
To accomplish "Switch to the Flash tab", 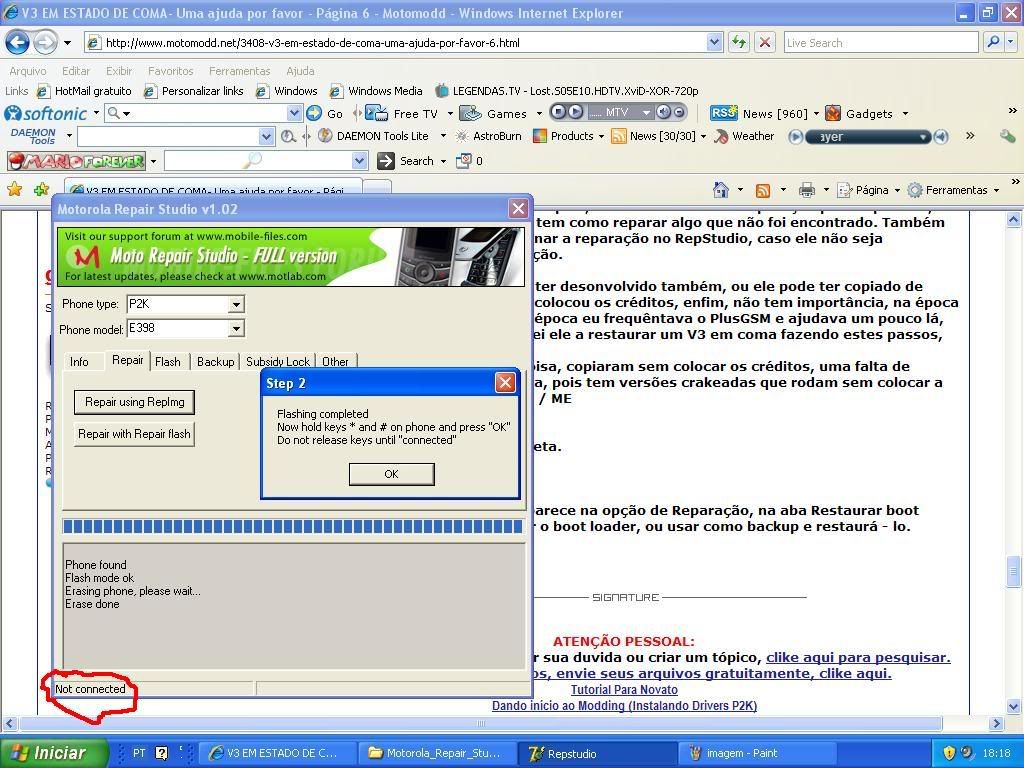I will [168, 361].
